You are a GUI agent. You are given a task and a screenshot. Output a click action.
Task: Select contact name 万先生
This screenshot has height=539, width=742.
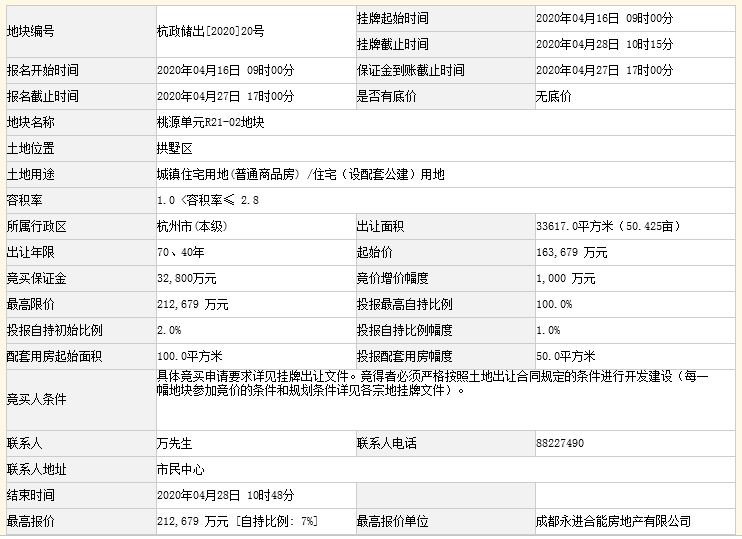click(175, 443)
